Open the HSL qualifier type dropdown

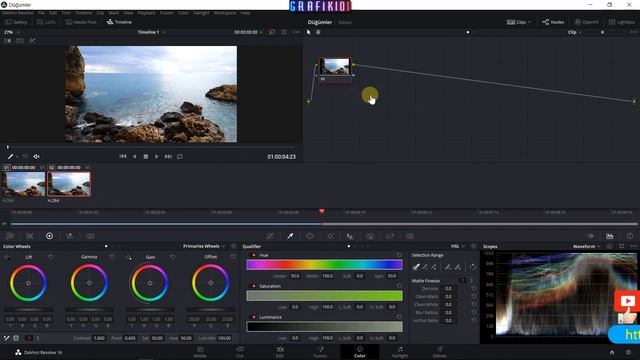tap(458, 246)
